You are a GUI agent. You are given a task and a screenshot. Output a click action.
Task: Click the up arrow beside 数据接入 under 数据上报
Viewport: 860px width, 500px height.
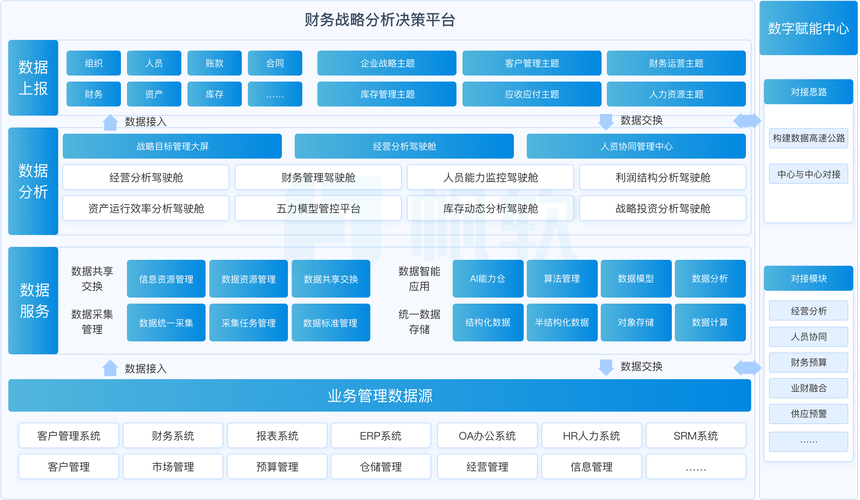110,122
